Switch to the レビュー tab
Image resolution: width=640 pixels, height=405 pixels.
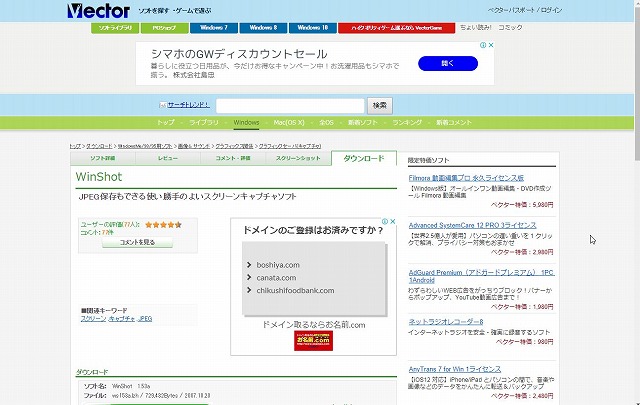click(x=168, y=158)
